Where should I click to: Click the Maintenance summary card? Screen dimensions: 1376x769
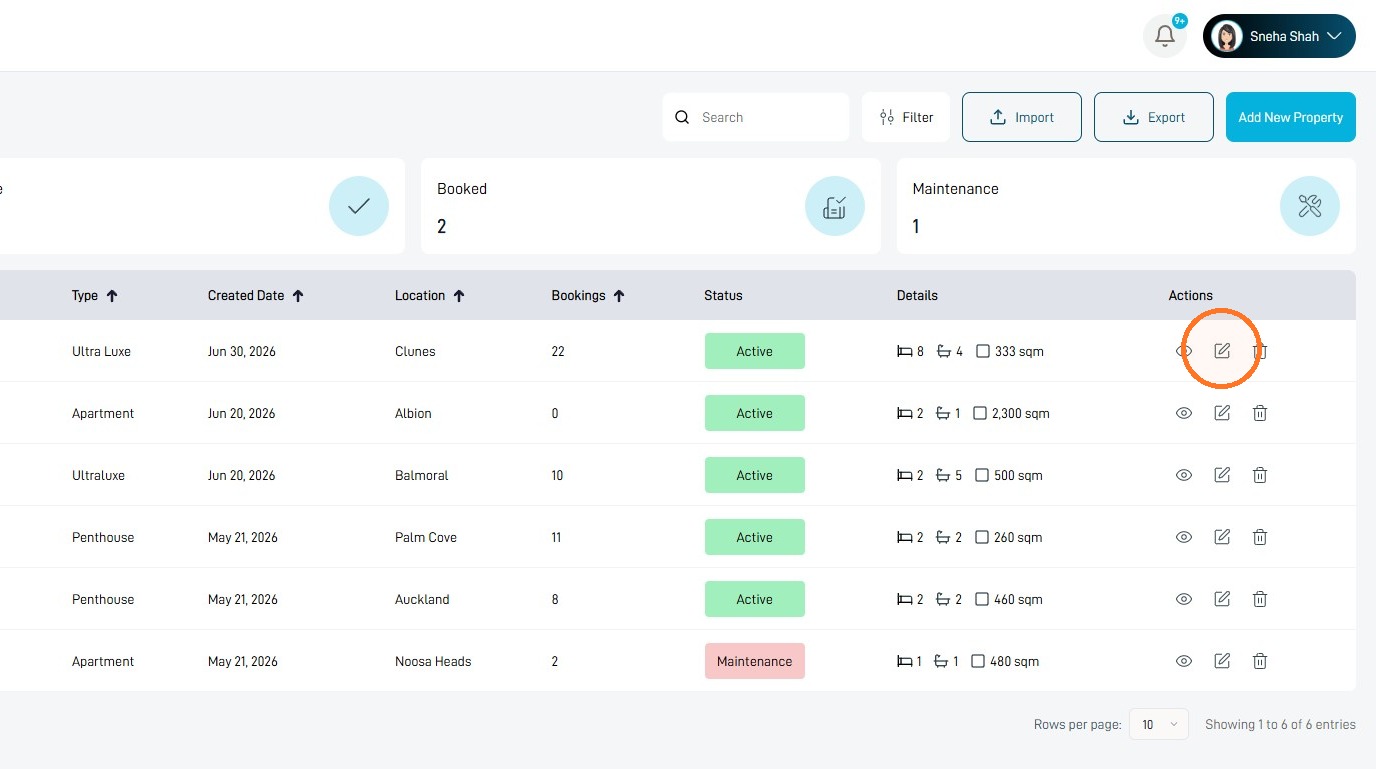[1126, 206]
